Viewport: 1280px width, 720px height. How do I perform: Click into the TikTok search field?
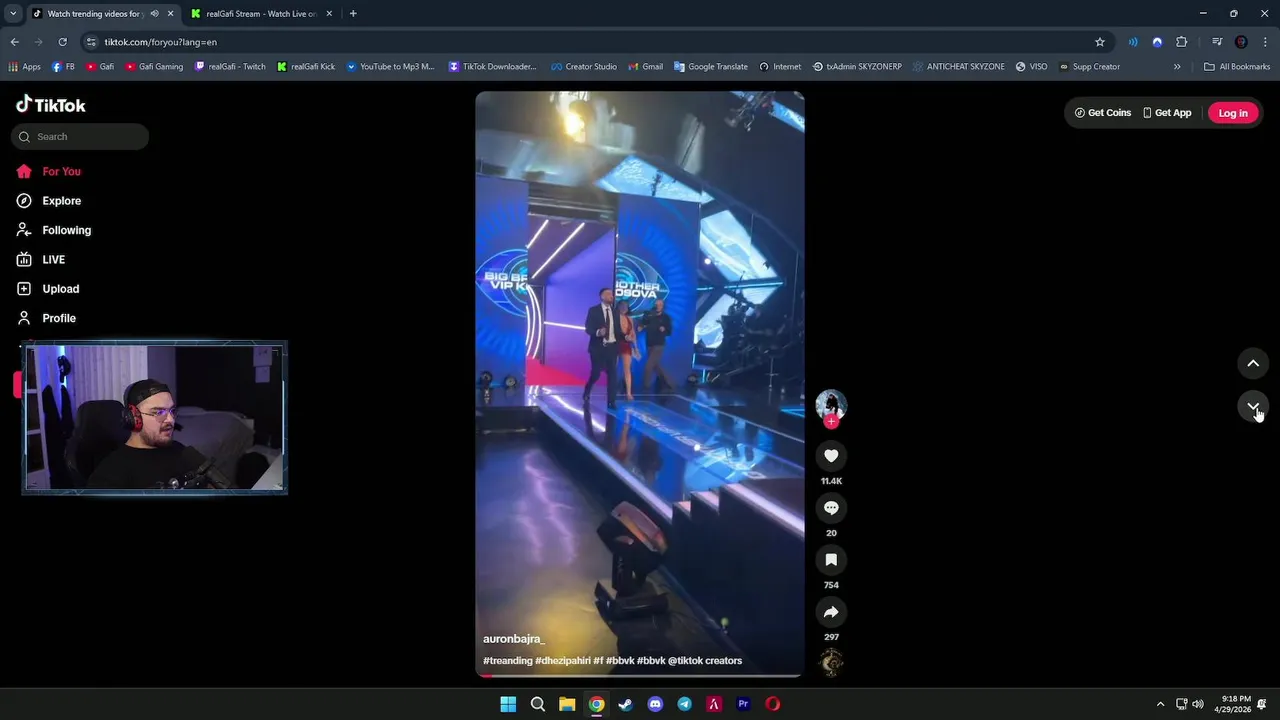point(80,137)
